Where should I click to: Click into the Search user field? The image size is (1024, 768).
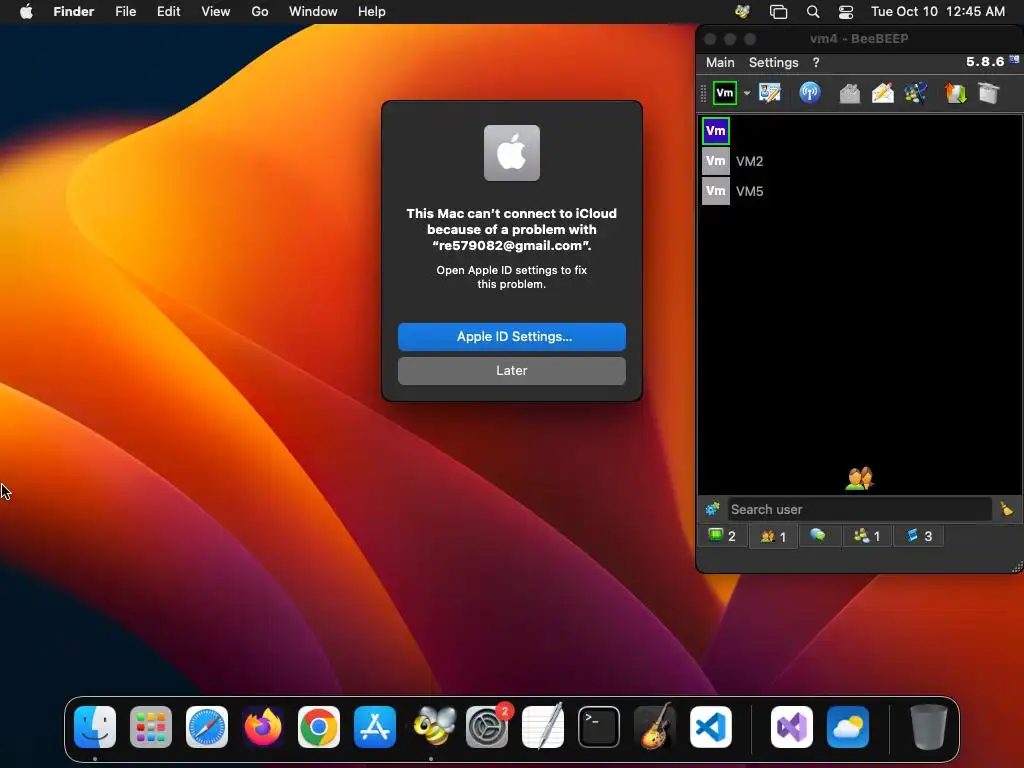tap(859, 509)
